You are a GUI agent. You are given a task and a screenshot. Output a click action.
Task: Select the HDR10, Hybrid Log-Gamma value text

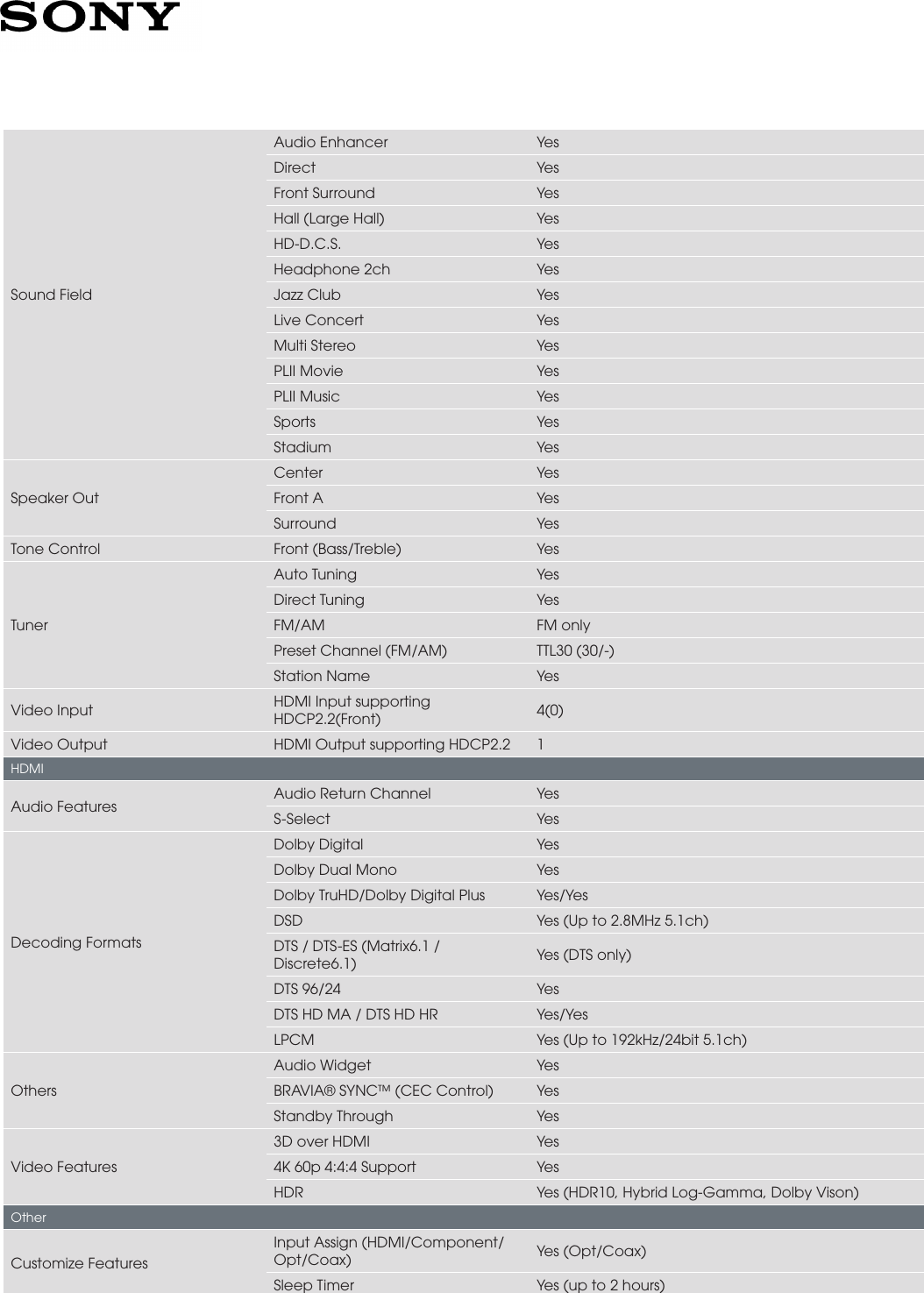pyautogui.click(x=697, y=1192)
